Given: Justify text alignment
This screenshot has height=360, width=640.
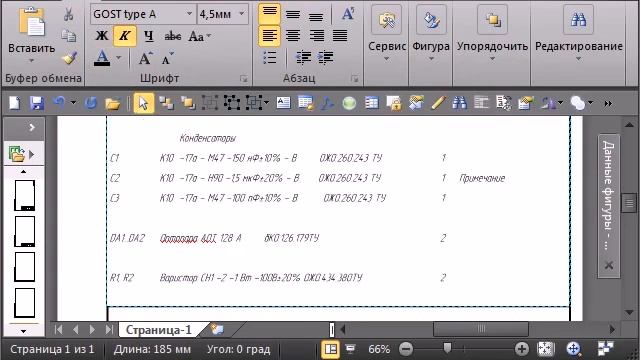Looking at the screenshot, I should click(340, 36).
